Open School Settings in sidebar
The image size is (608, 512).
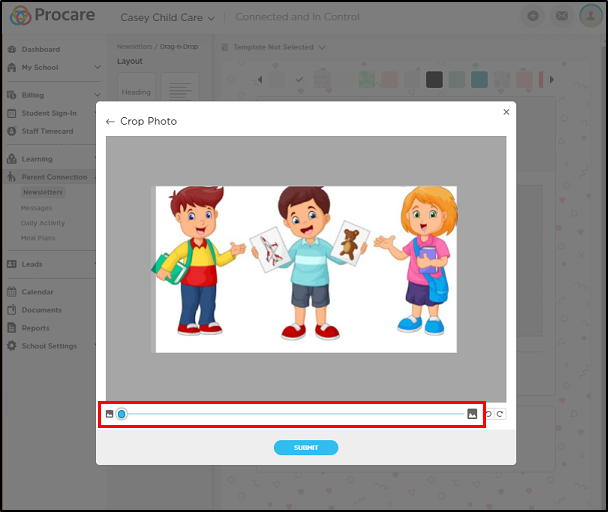(x=49, y=346)
